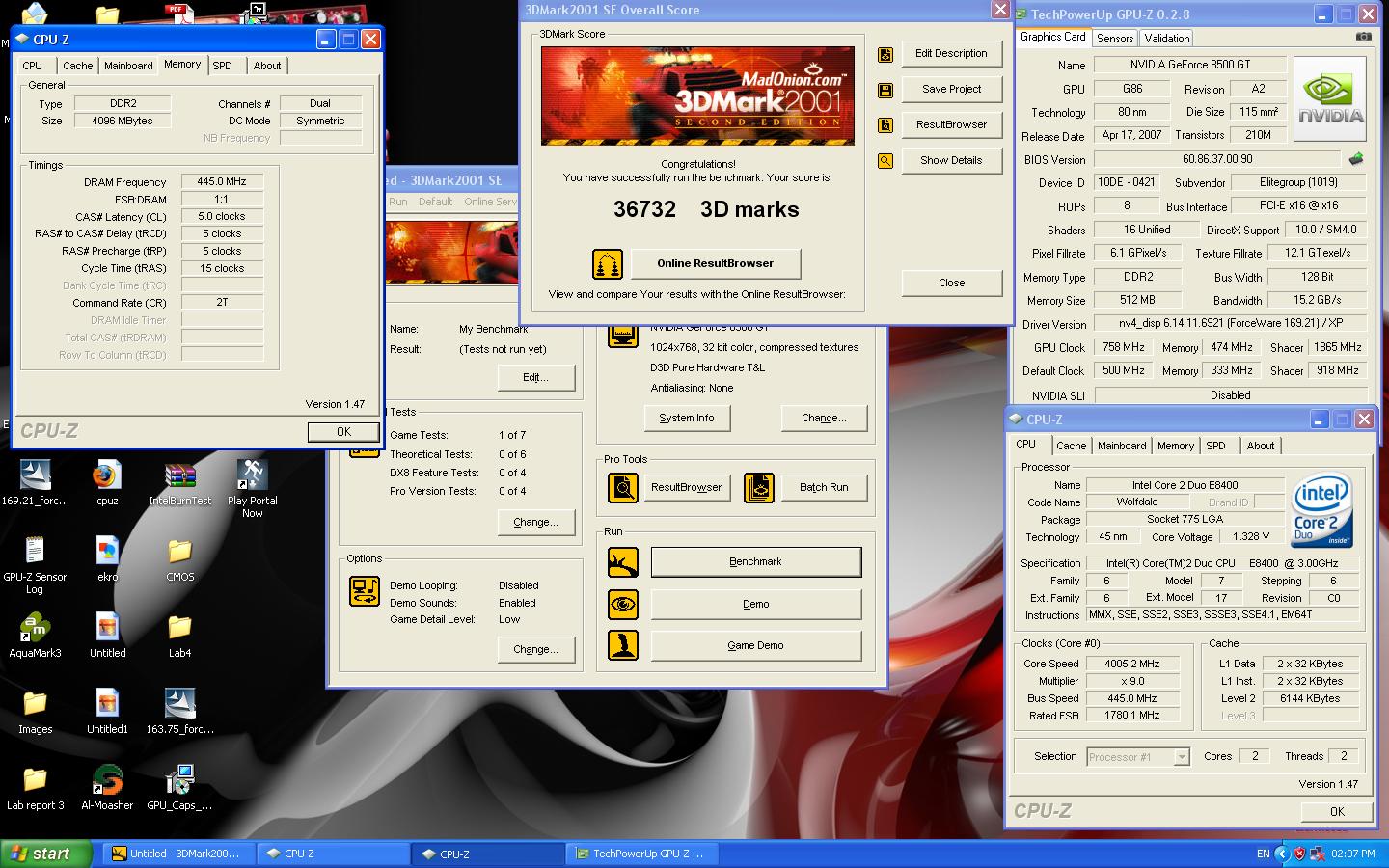The height and width of the screenshot is (868, 1389).
Task: Open the Windows start button
Action: tap(46, 854)
